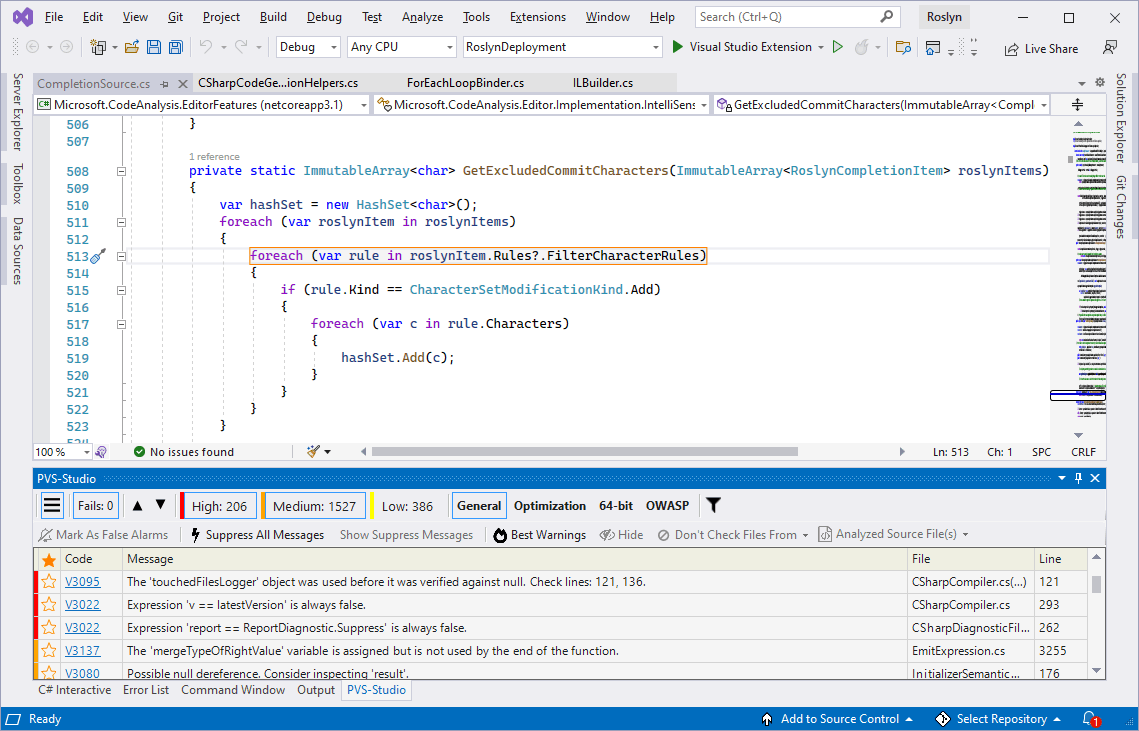Toggle the General analysis group
Viewport: 1139px width, 731px height.
479,506
